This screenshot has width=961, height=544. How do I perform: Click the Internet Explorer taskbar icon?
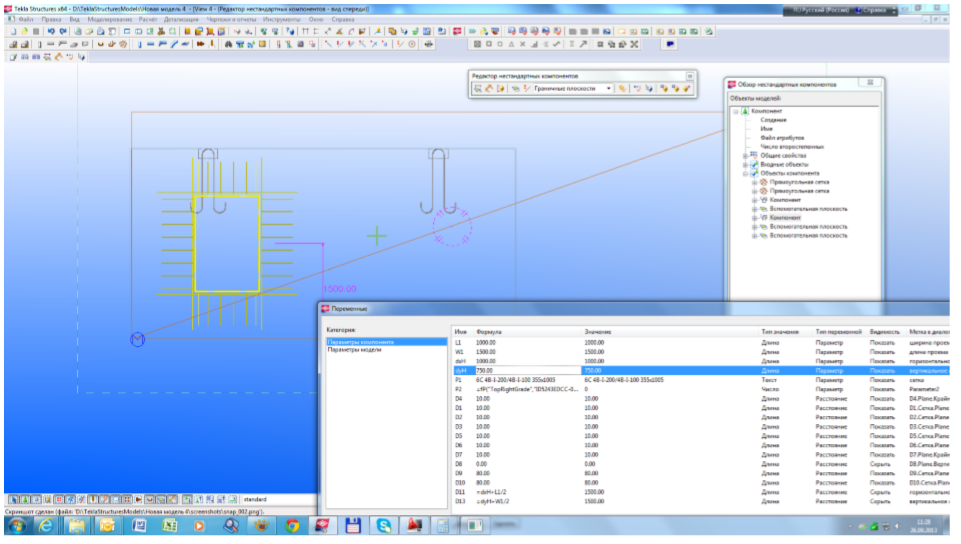(x=46, y=525)
